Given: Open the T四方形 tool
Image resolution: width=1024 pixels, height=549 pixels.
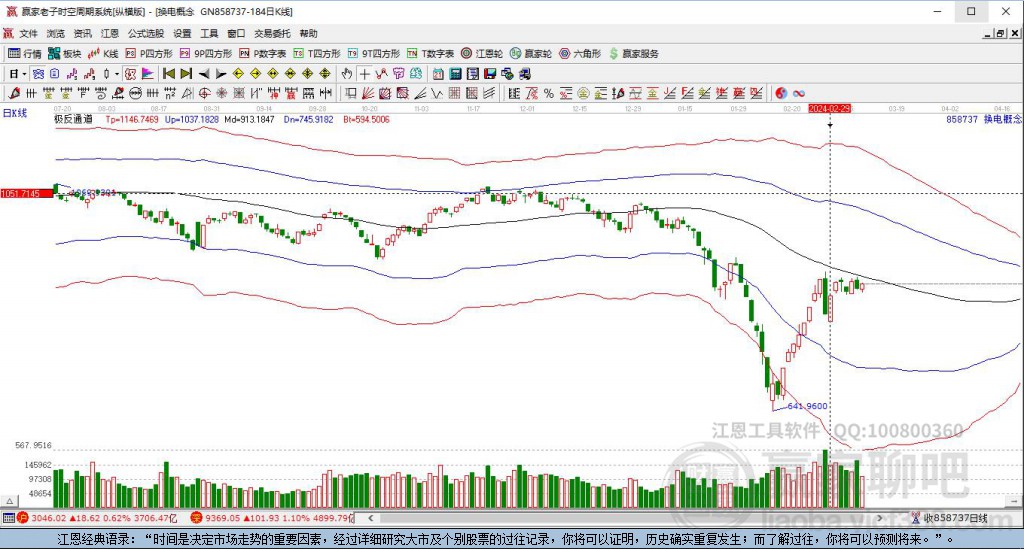Looking at the screenshot, I should [317, 54].
